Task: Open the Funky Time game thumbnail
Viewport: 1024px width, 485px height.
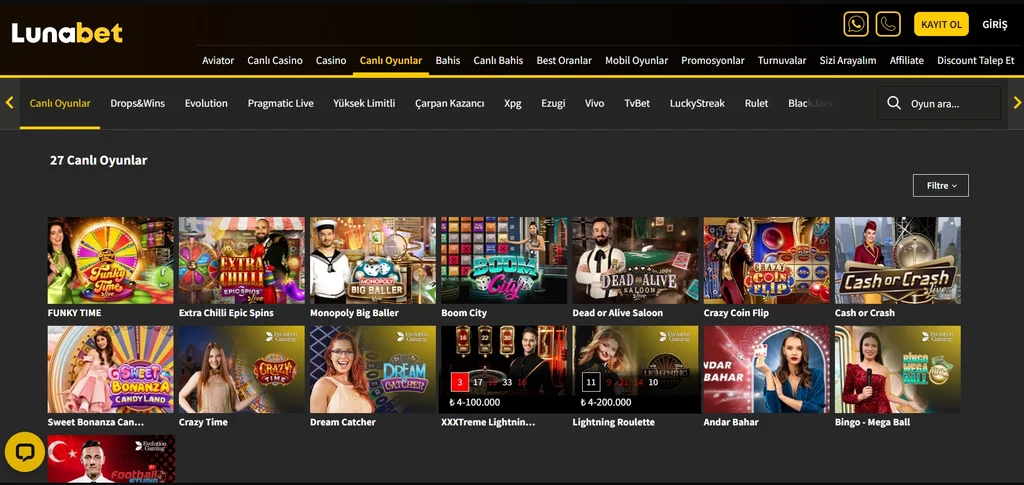Action: [110, 260]
